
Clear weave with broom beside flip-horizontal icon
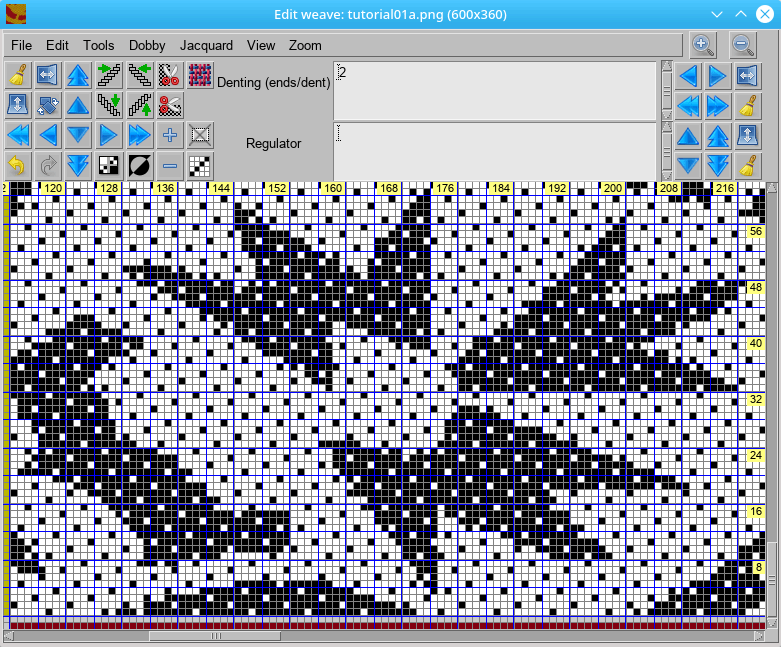(x=18, y=75)
